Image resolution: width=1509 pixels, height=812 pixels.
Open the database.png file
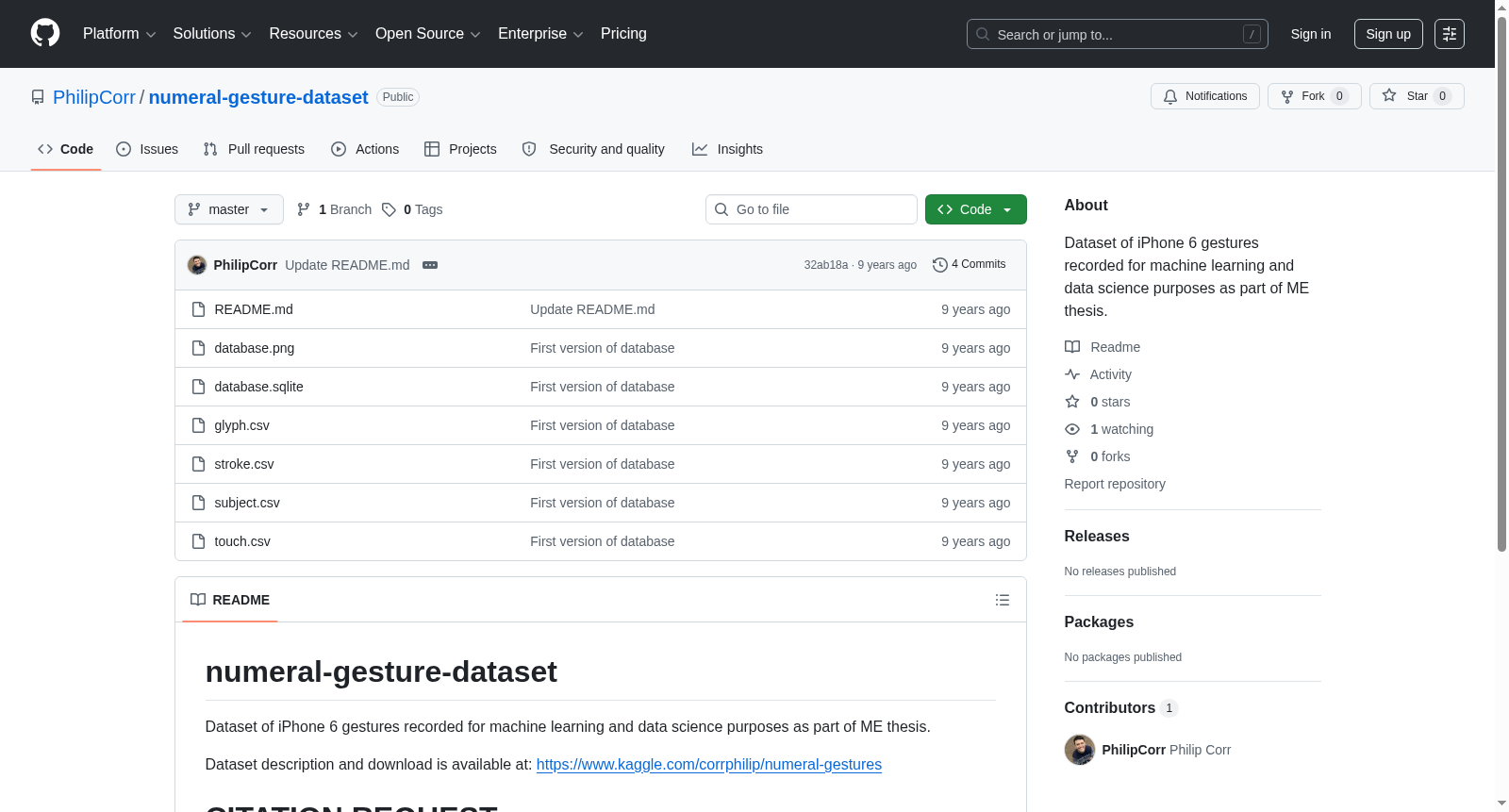(x=255, y=348)
